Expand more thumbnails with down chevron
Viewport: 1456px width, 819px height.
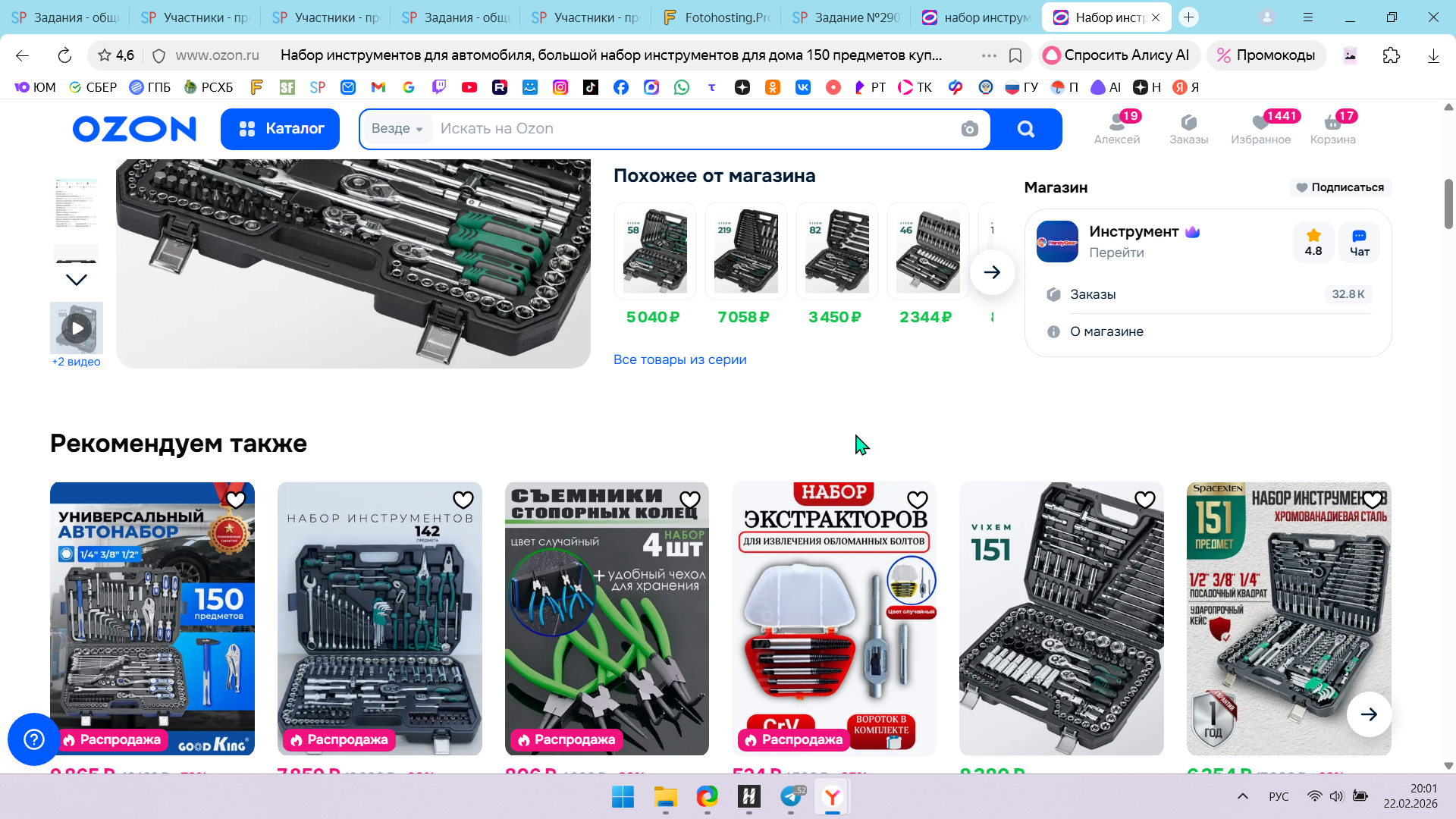pyautogui.click(x=77, y=280)
